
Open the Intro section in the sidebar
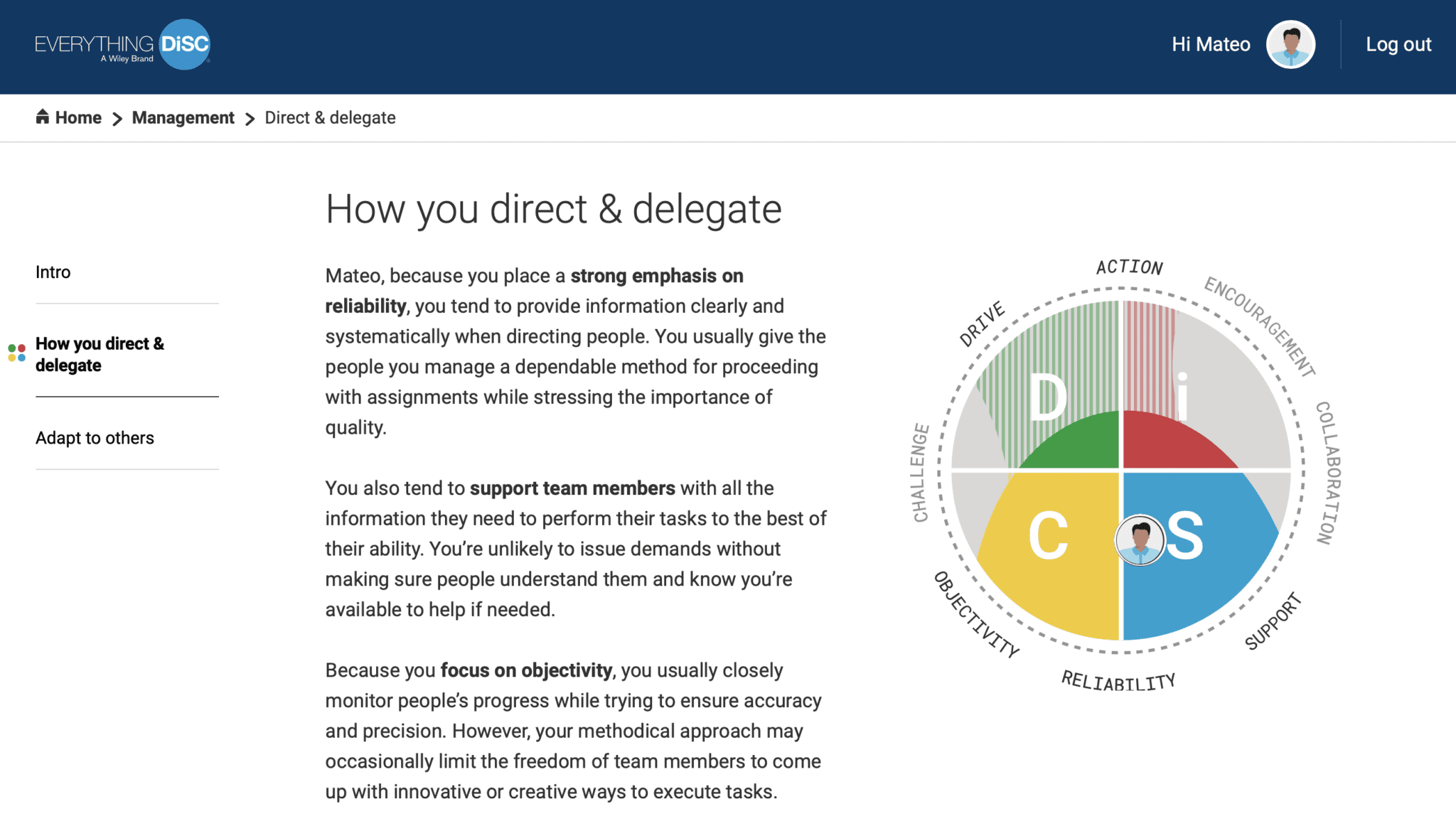[53, 272]
